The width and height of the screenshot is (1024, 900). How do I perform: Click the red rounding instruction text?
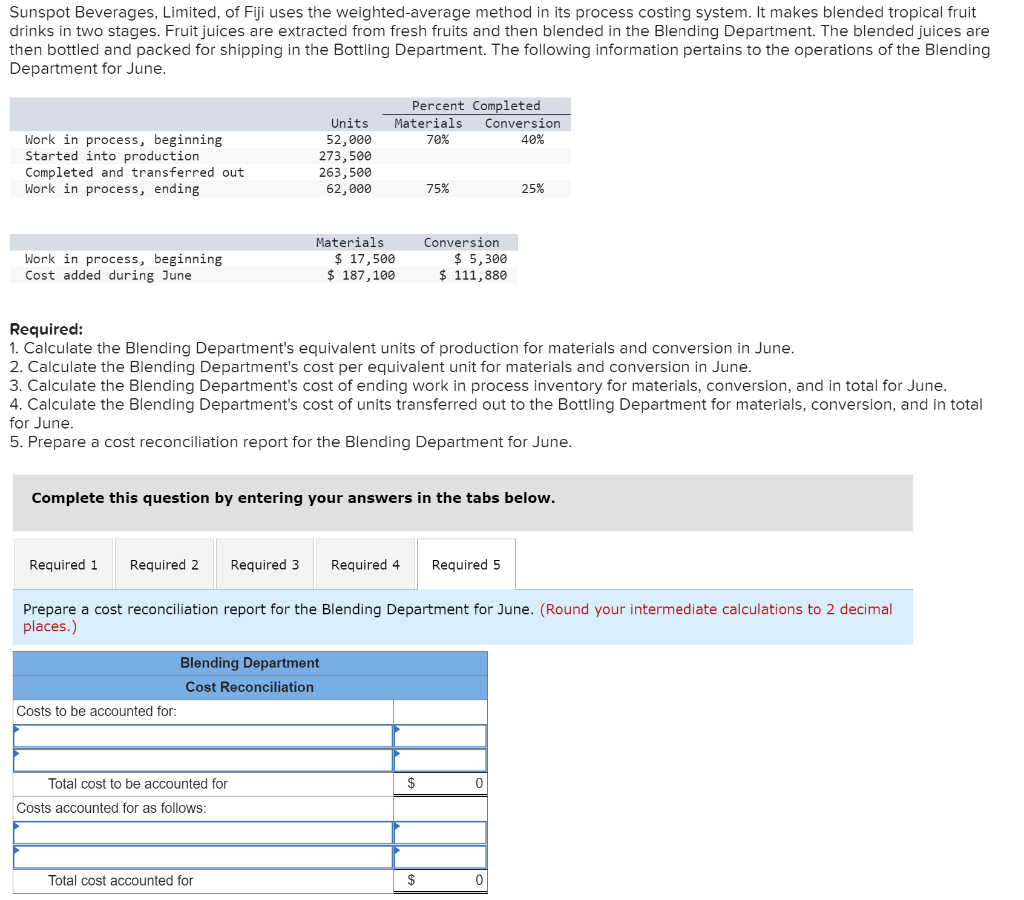pyautogui.click(x=457, y=618)
